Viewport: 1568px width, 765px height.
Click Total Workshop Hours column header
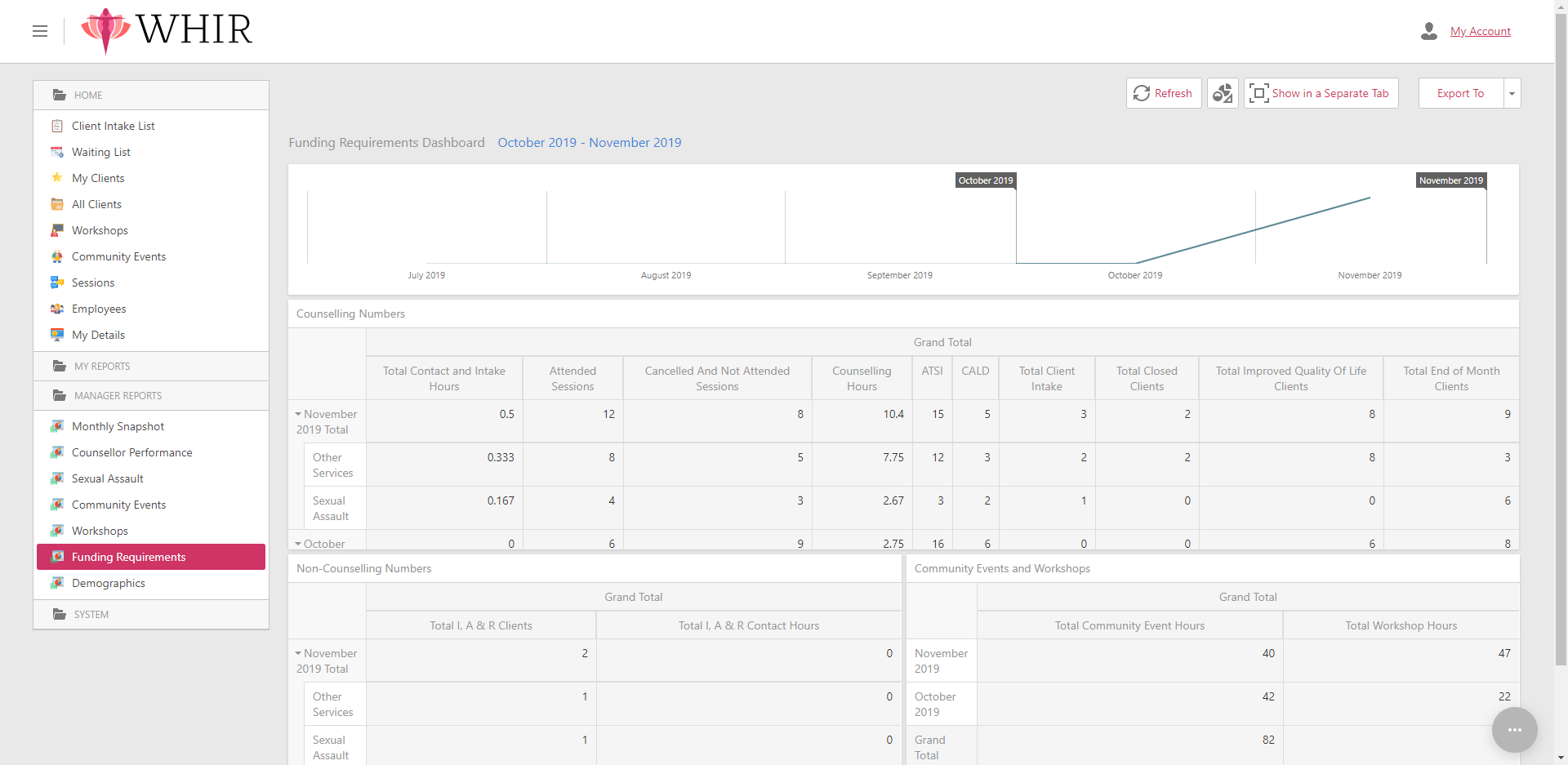pyautogui.click(x=1401, y=625)
